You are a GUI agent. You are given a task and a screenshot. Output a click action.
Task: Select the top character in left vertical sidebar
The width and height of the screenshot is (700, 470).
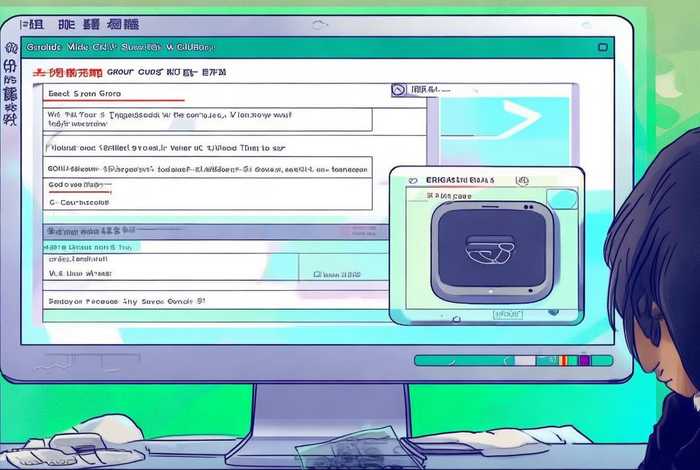pos(12,47)
